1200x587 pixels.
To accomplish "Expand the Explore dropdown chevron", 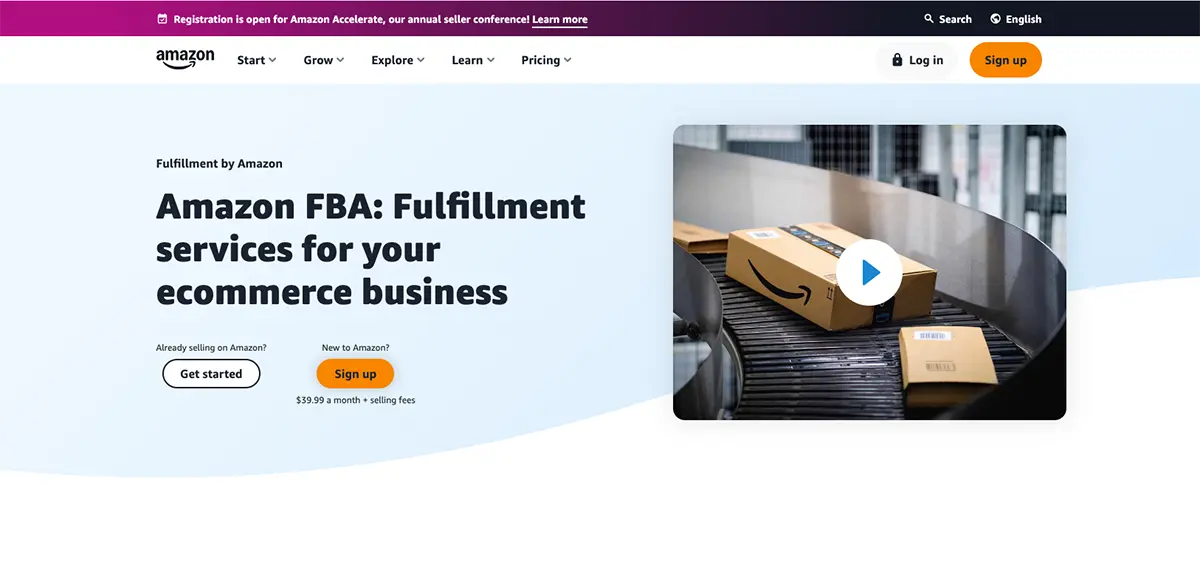I will click(420, 60).
